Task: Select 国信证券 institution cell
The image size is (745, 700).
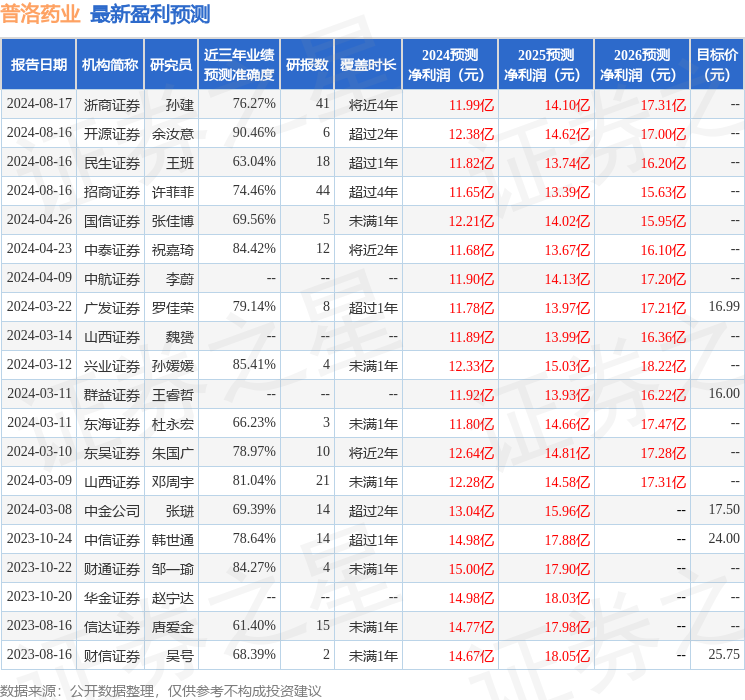Action: point(112,221)
